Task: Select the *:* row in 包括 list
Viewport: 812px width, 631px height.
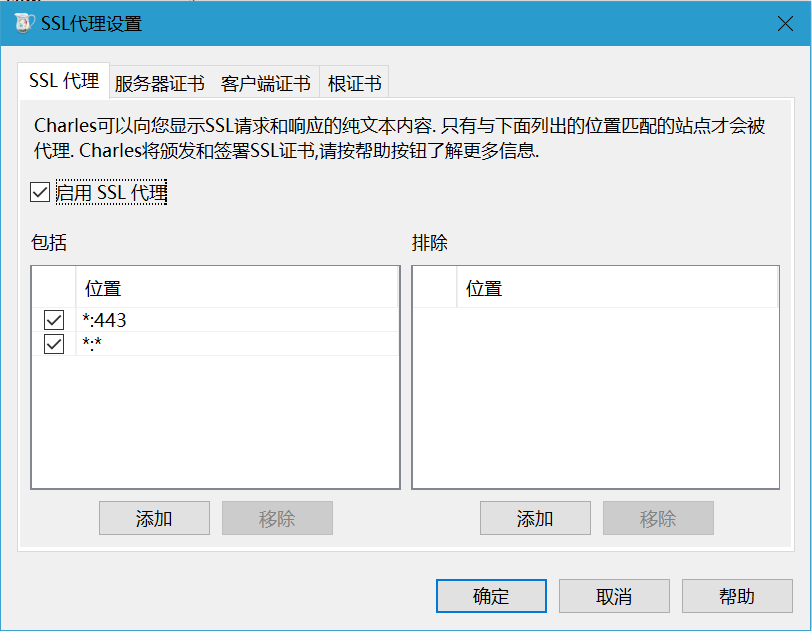Action: (x=215, y=344)
